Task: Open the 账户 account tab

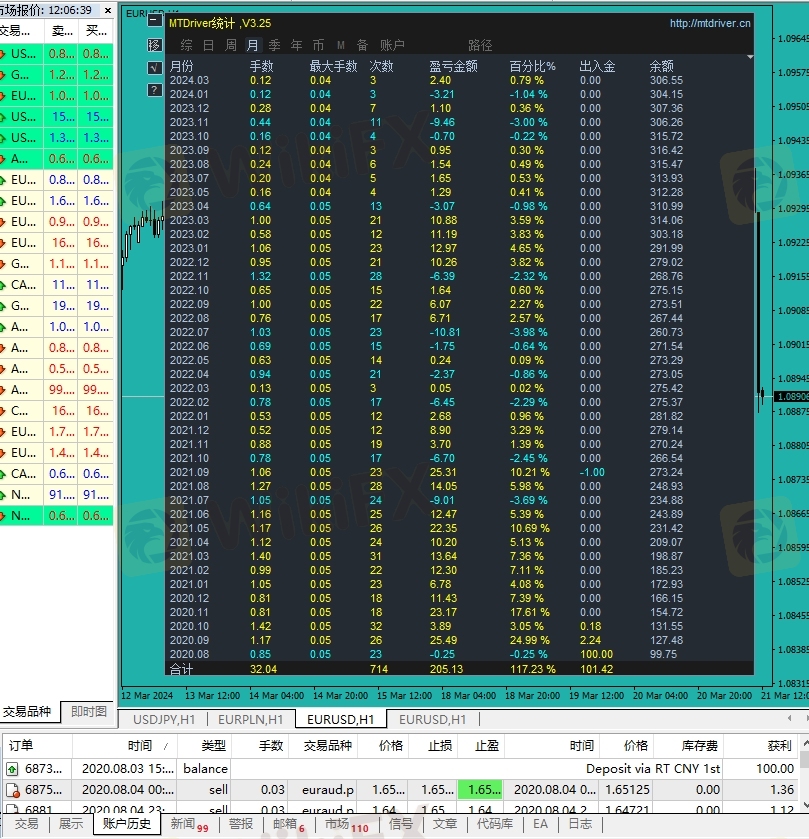Action: [392, 45]
